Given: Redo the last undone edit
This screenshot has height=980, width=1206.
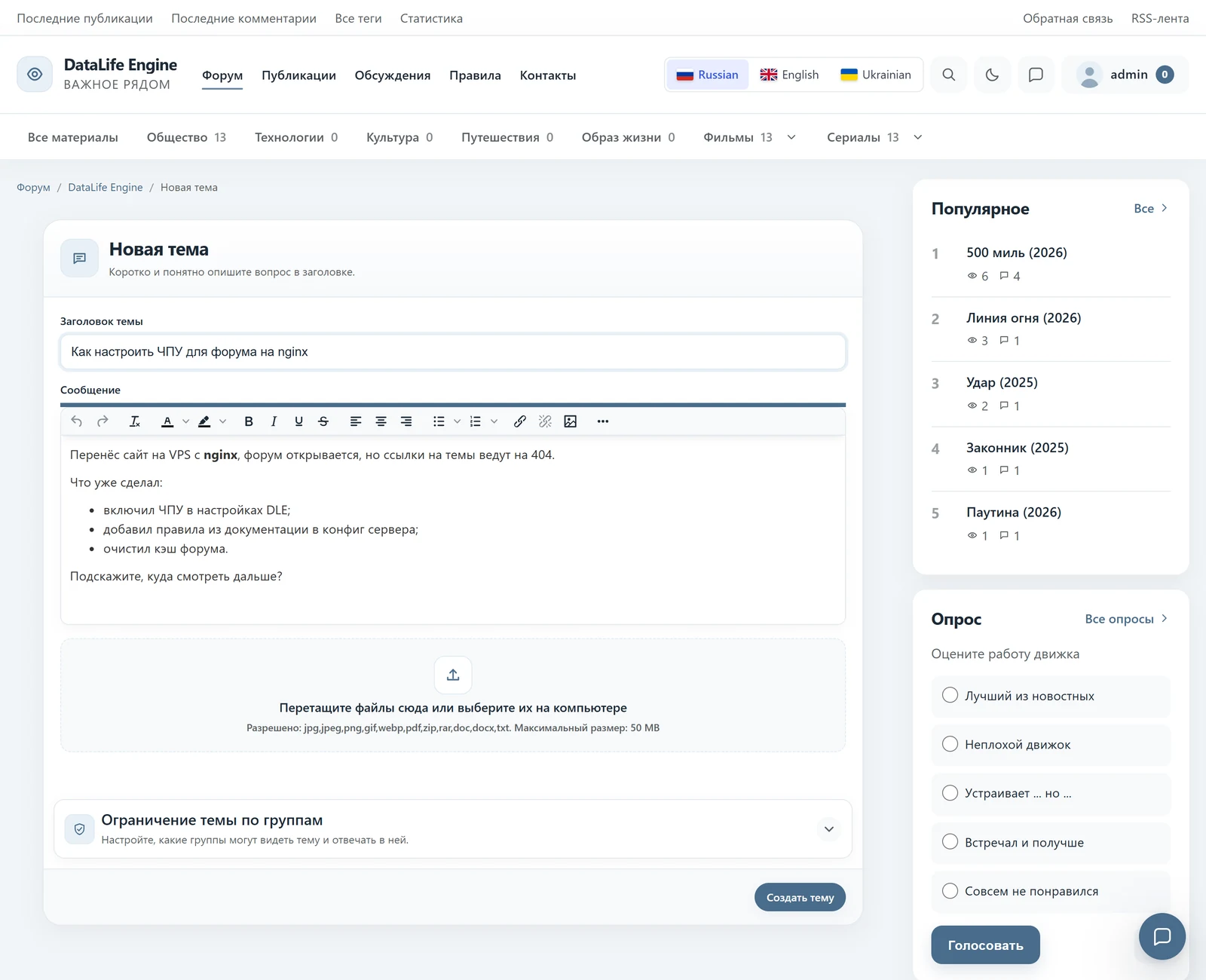Looking at the screenshot, I should click(103, 421).
